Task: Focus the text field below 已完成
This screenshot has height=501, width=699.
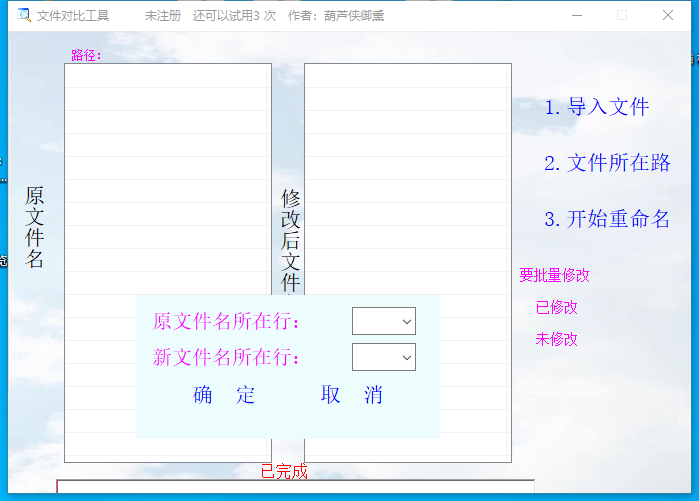Action: (295, 489)
